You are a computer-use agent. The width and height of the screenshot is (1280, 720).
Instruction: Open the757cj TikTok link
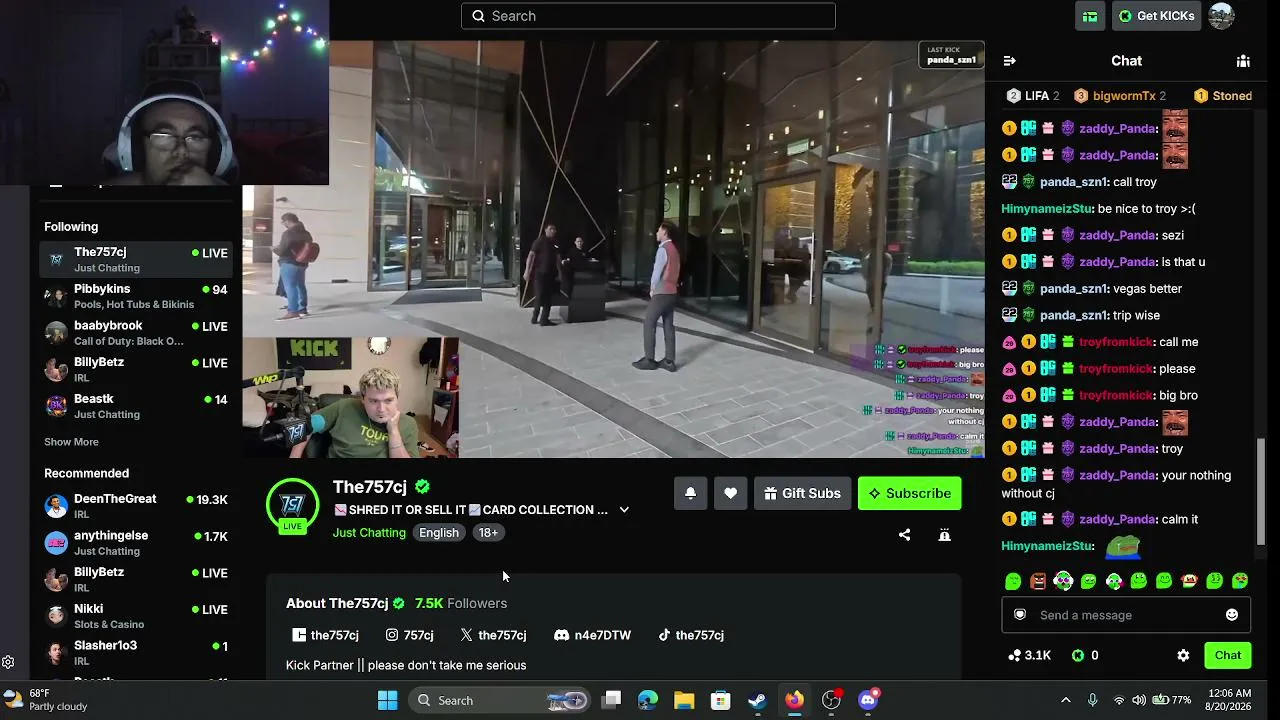[x=690, y=635]
